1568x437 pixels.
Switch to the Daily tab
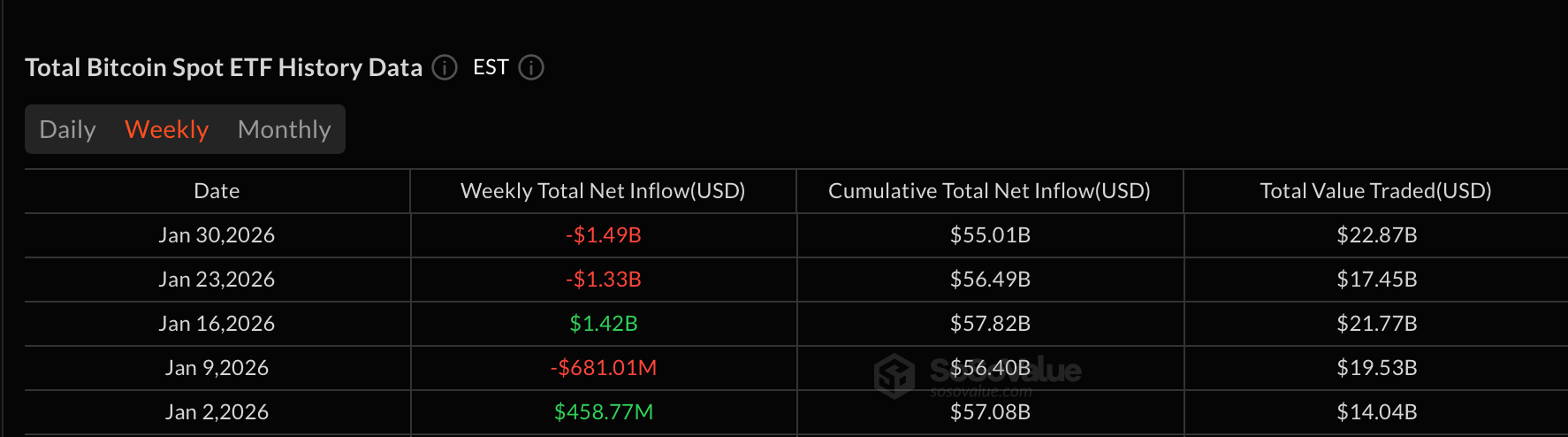point(68,129)
